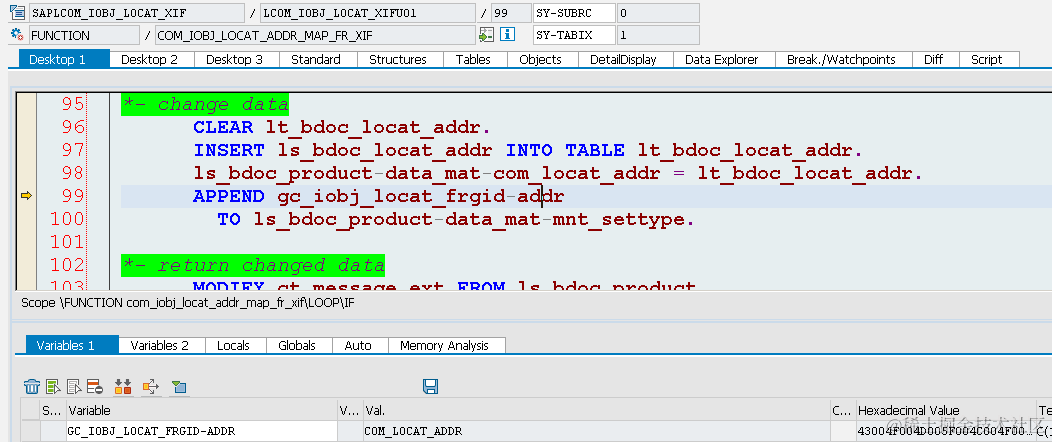The image size is (1052, 442).
Task: Click the '*- change data' comment
Action: coord(205,104)
